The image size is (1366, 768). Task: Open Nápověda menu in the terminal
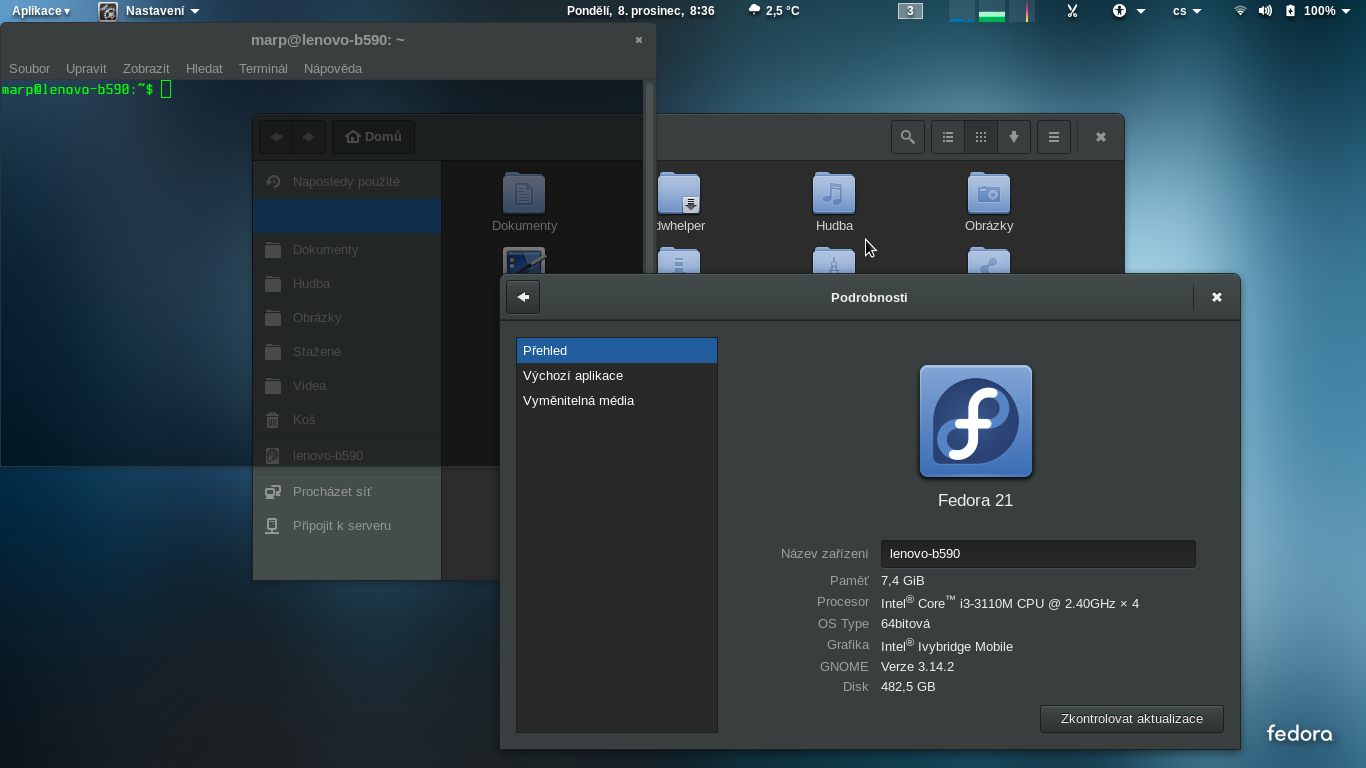[x=333, y=68]
